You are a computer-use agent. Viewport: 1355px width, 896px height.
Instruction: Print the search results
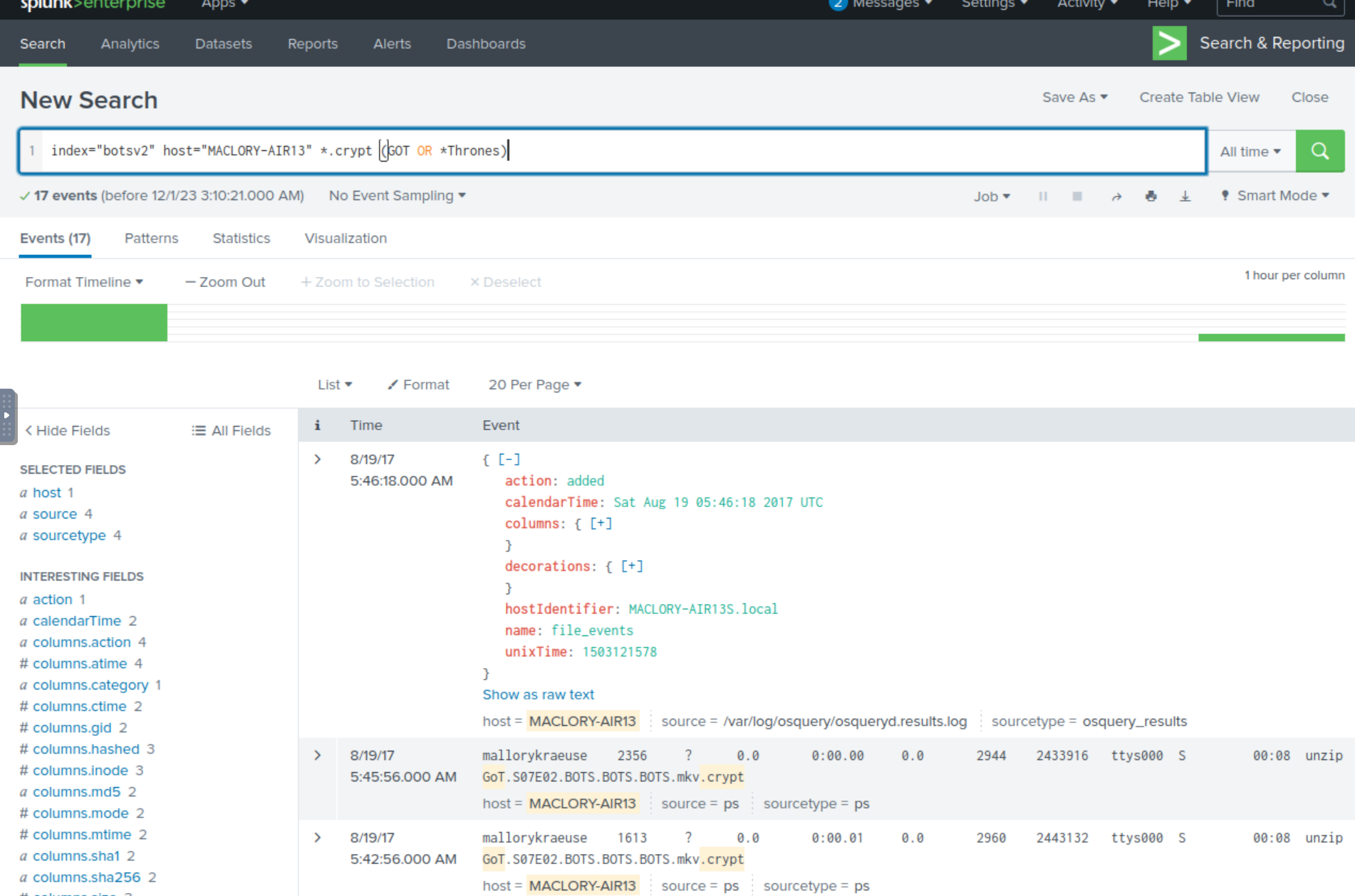pyautogui.click(x=1151, y=197)
